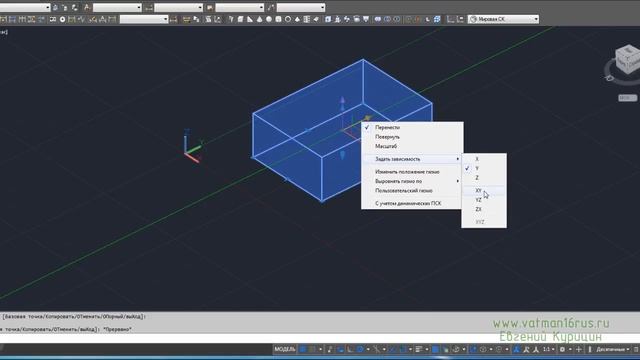This screenshot has width=640, height=360.
Task: Open the multileader style dropdown list
Action: click(x=301, y=7)
